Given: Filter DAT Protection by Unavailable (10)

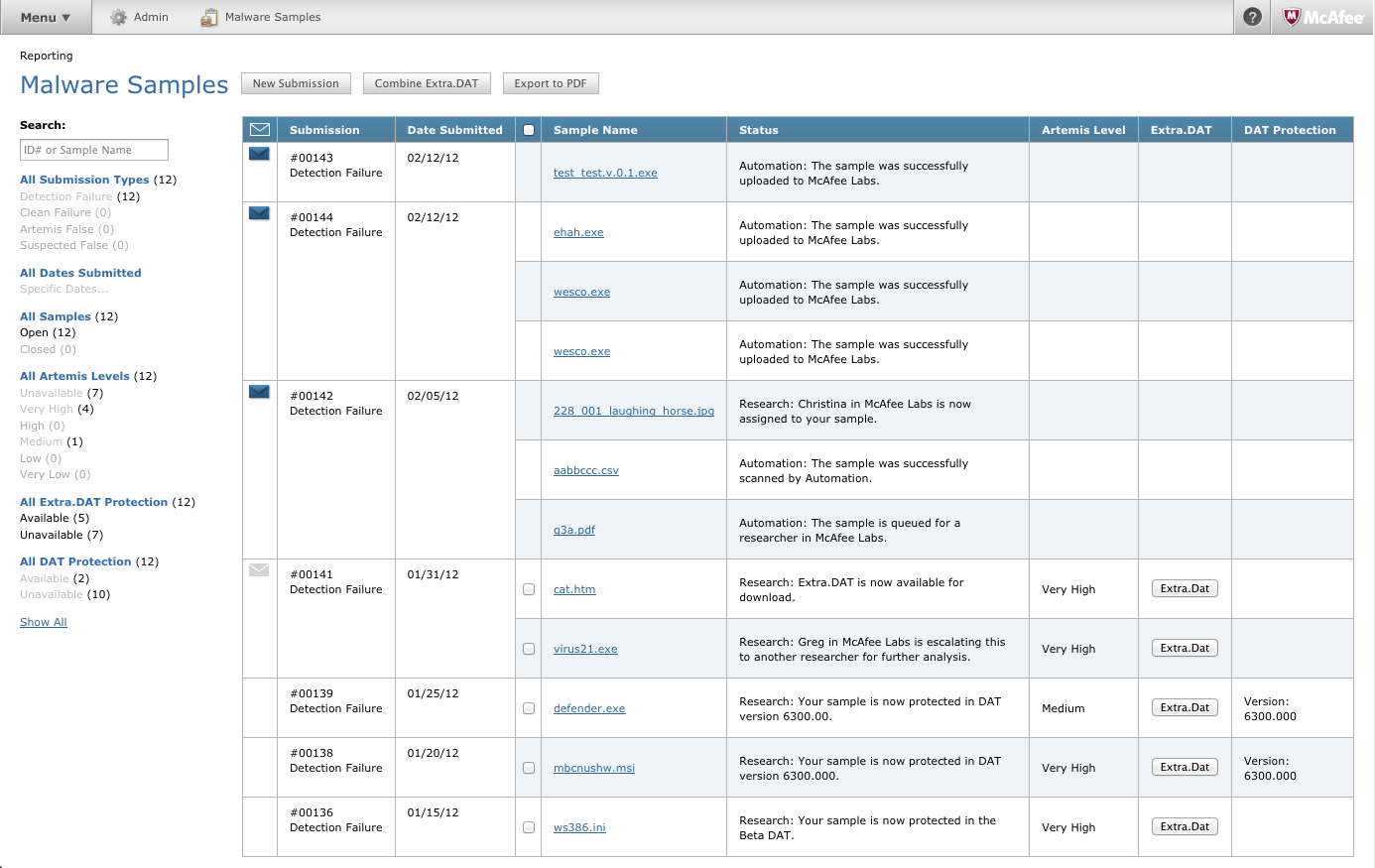Looking at the screenshot, I should click(x=65, y=594).
